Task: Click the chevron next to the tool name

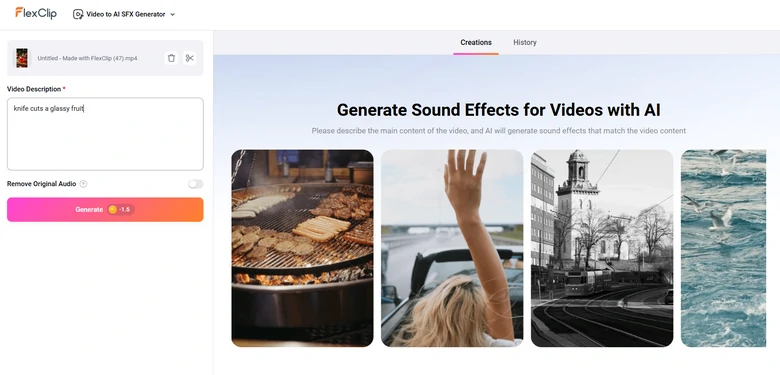Action: pos(173,14)
